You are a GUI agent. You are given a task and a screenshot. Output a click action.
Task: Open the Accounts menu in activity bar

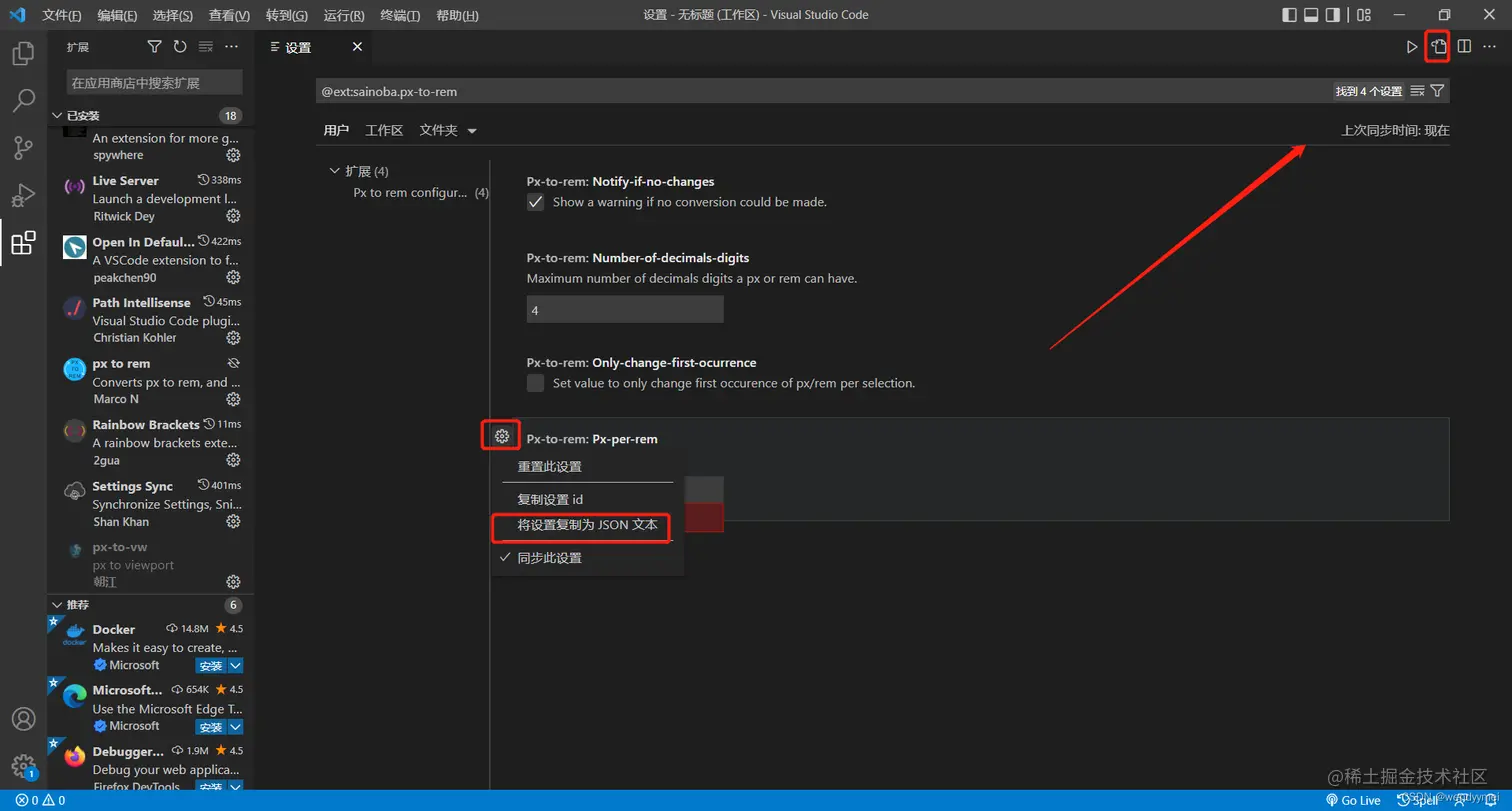click(23, 720)
